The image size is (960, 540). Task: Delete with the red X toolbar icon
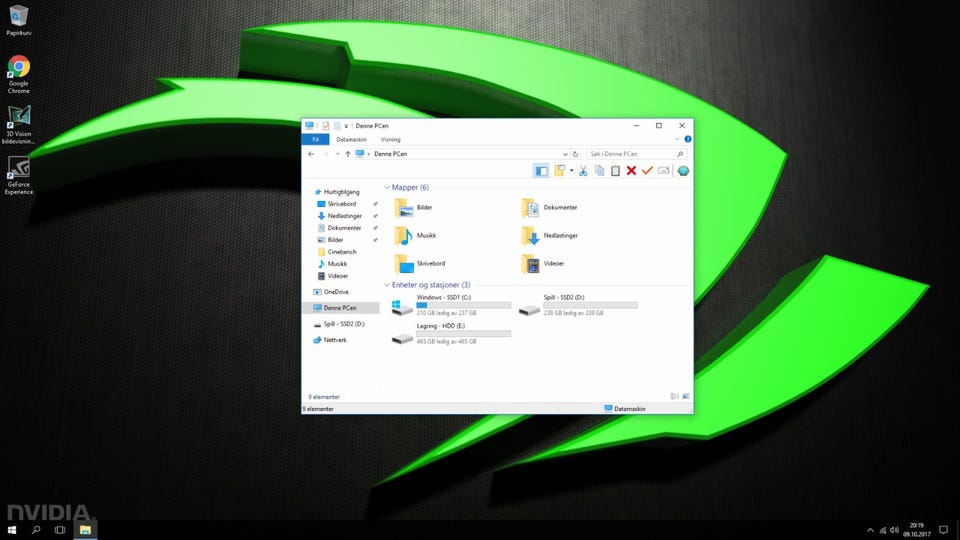click(631, 171)
